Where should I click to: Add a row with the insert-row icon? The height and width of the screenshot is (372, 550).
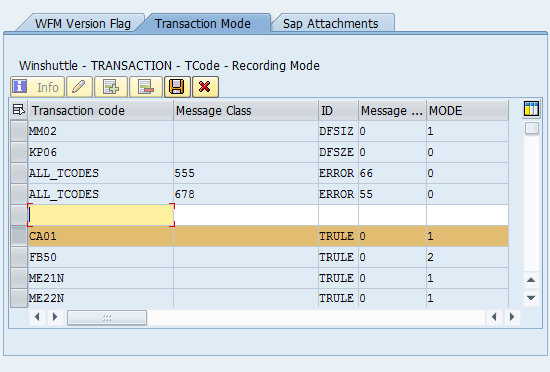pyautogui.click(x=111, y=87)
